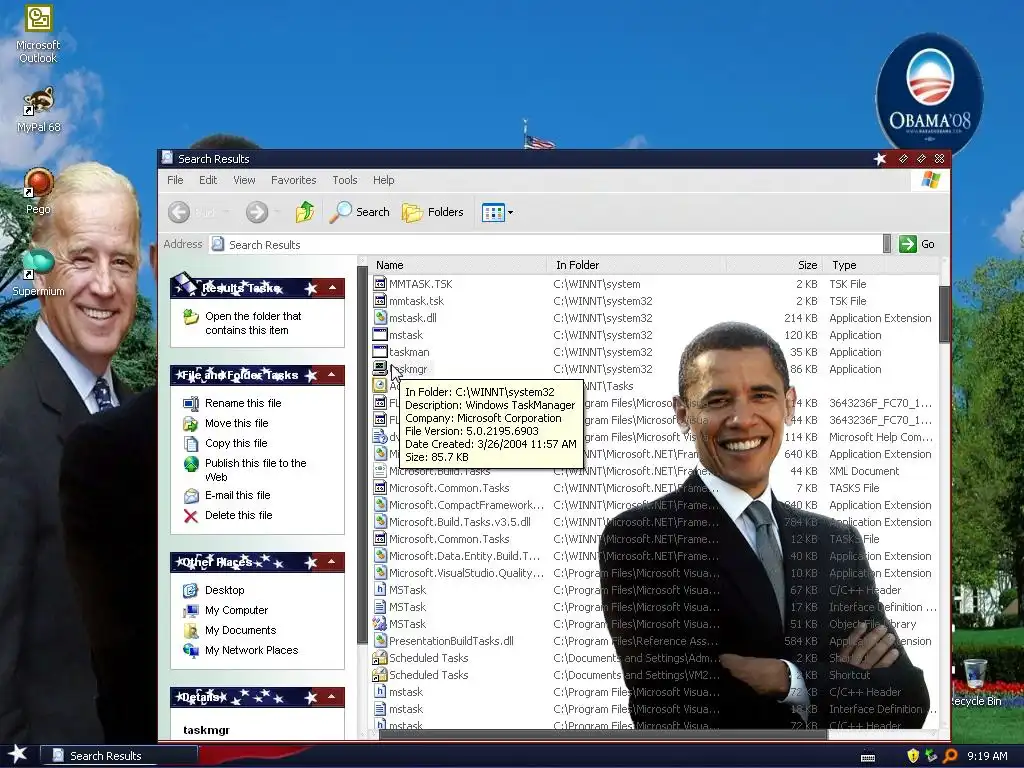Select taskmgr application icon
Screen dimensions: 1024x768
pyautogui.click(x=379, y=369)
